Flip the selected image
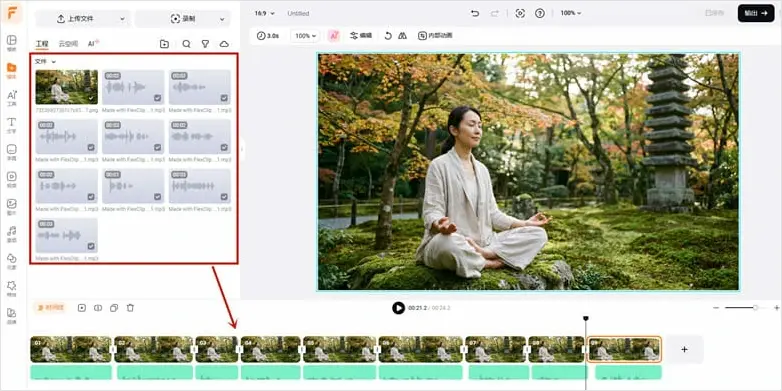Screen dimensions: 782x391 pos(402,35)
